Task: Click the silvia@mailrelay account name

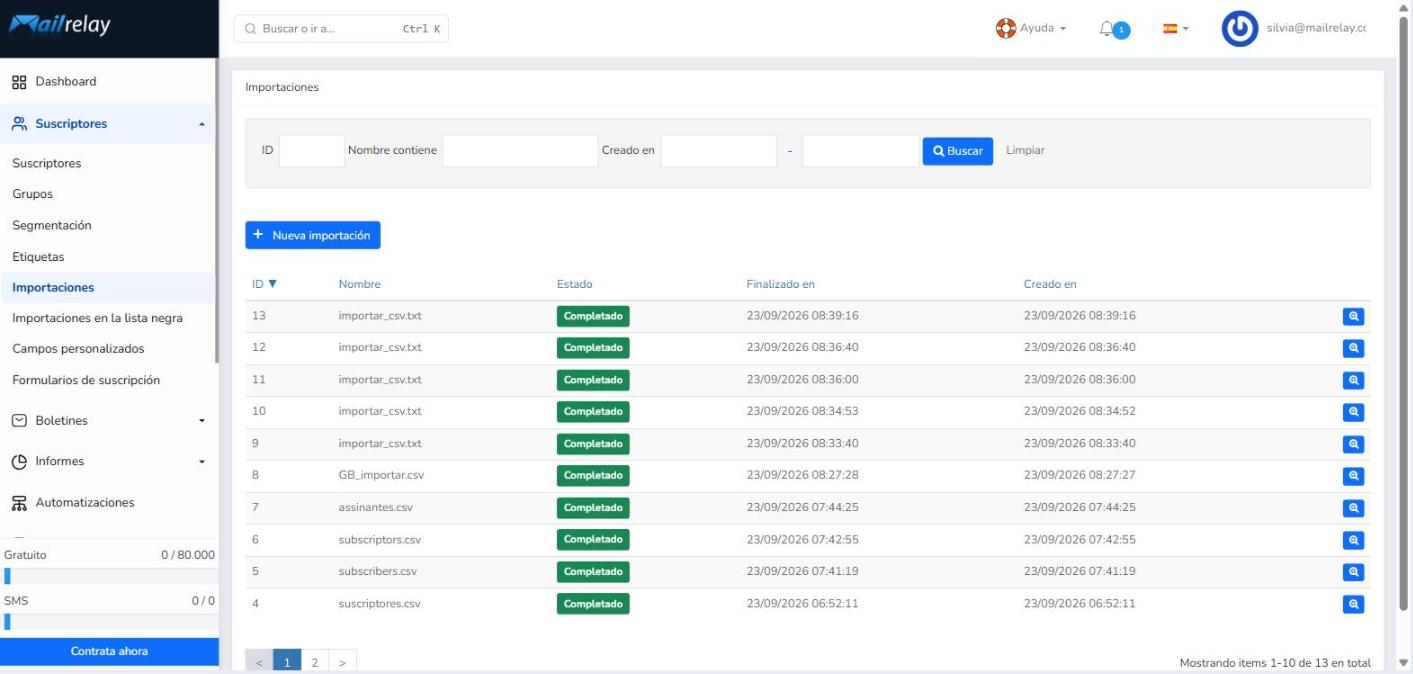Action: 1316,28
